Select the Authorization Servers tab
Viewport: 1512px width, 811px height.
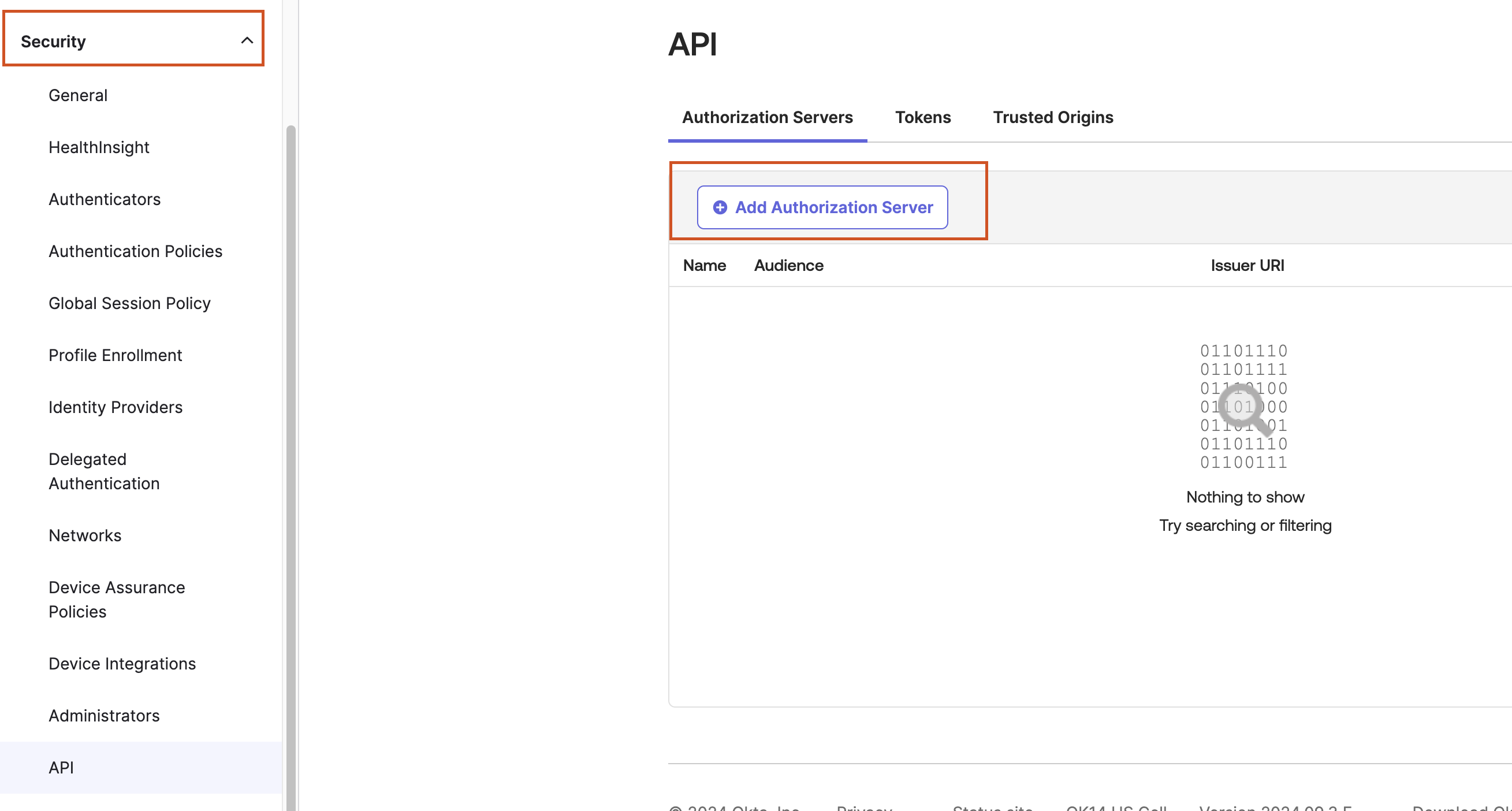pos(766,117)
